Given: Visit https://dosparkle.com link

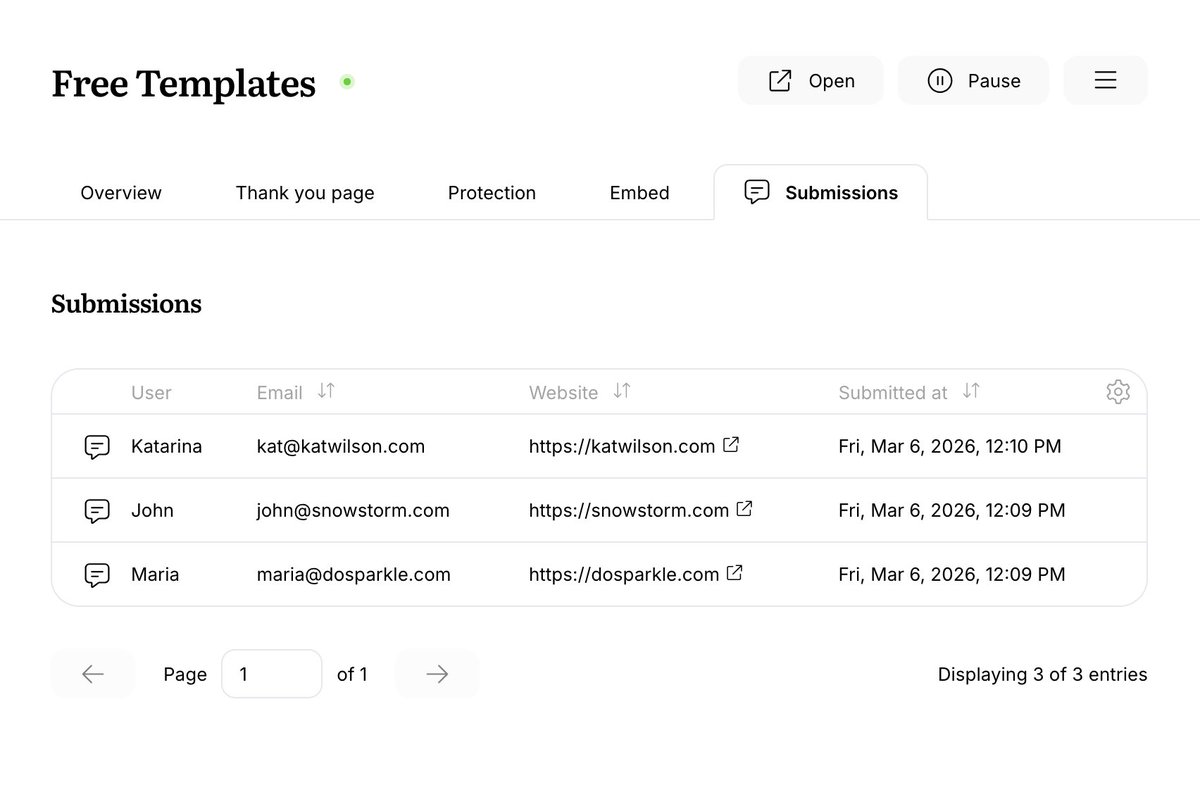Looking at the screenshot, I should click(x=624, y=574).
